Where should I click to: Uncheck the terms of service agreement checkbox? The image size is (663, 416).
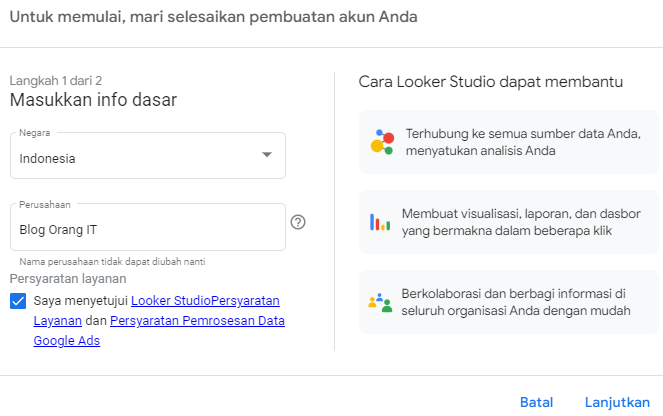coord(18,301)
